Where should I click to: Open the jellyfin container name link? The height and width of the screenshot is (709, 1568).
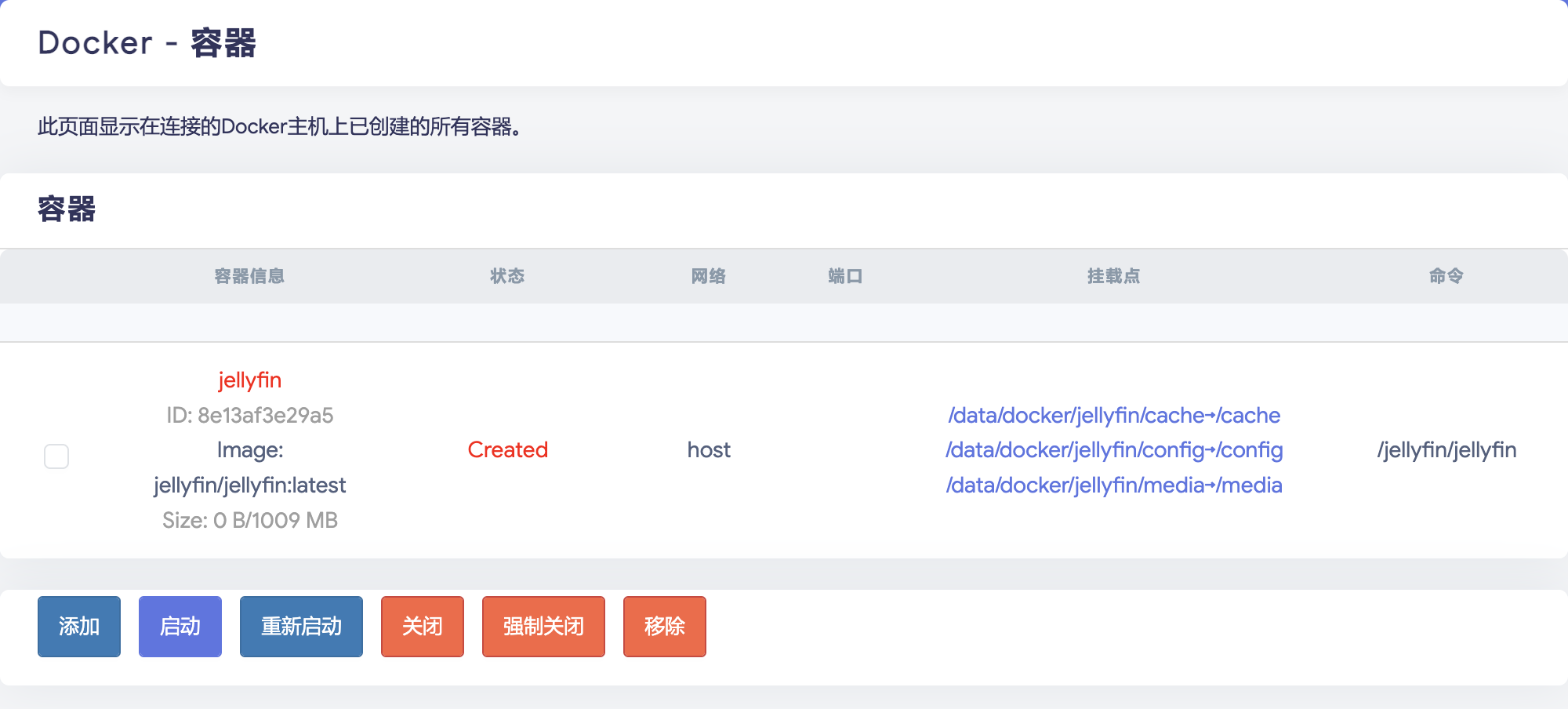(249, 380)
